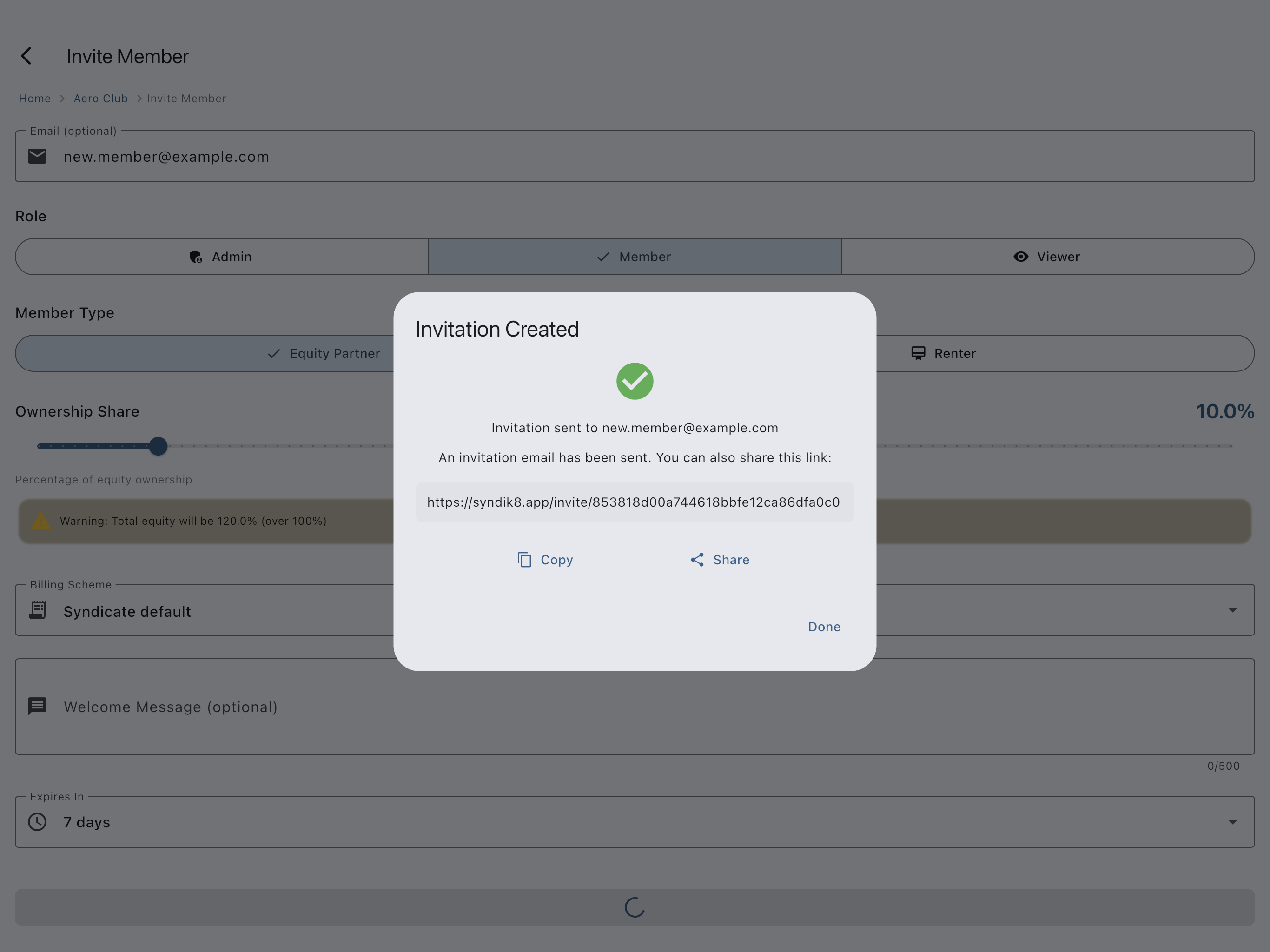Screen dimensions: 1270x952
Task: Click the Equity Partner checkmark icon
Action: point(274,353)
